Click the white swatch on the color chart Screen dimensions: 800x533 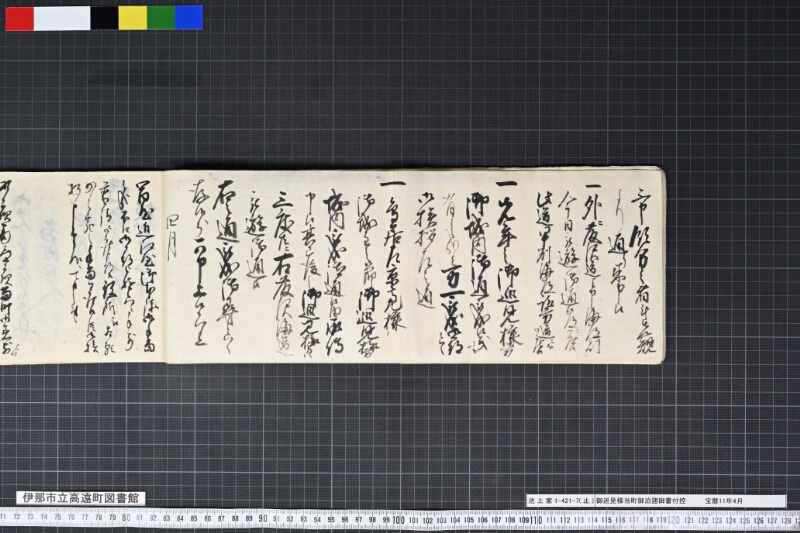pos(62,18)
